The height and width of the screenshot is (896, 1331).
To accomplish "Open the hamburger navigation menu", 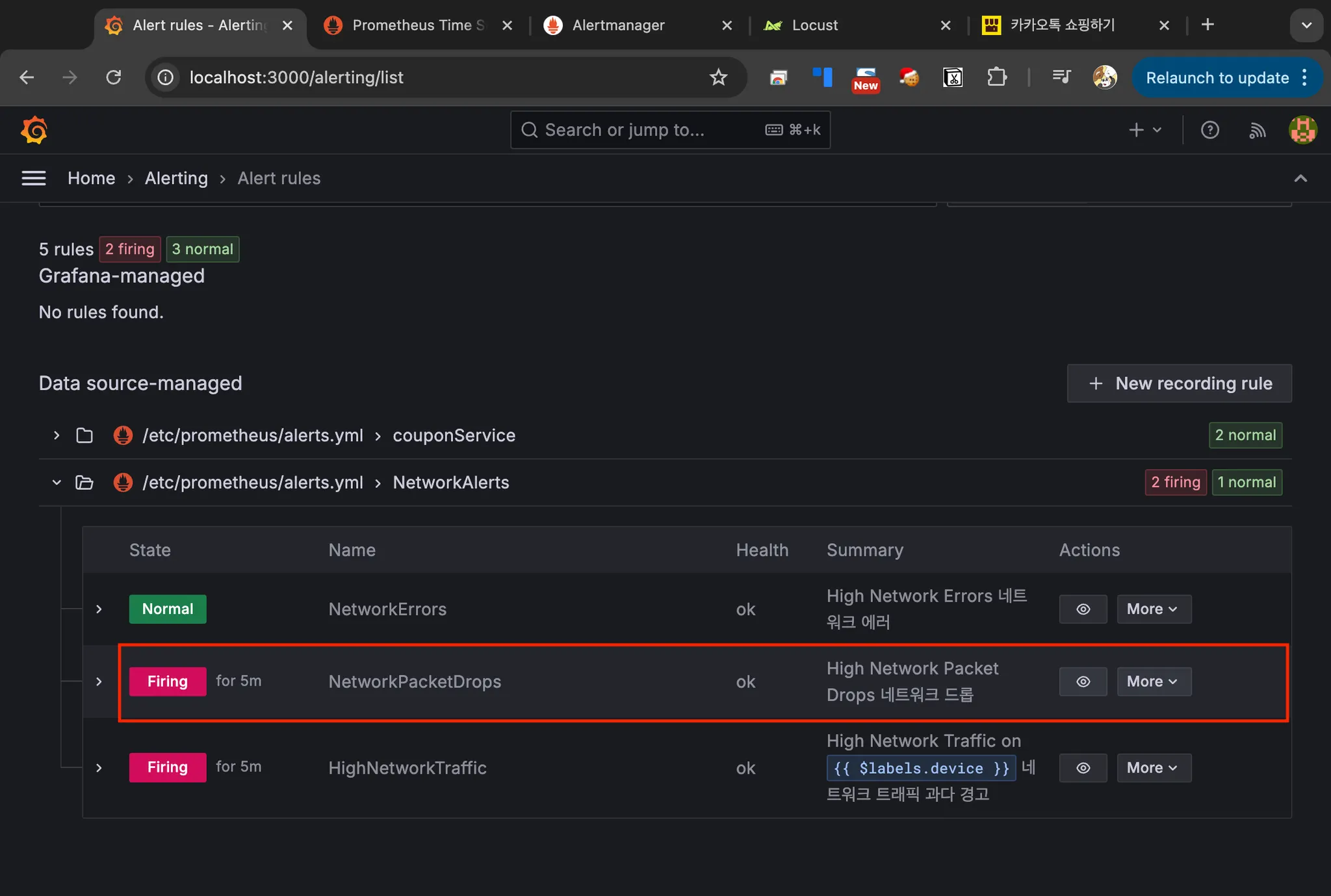I will 34,178.
